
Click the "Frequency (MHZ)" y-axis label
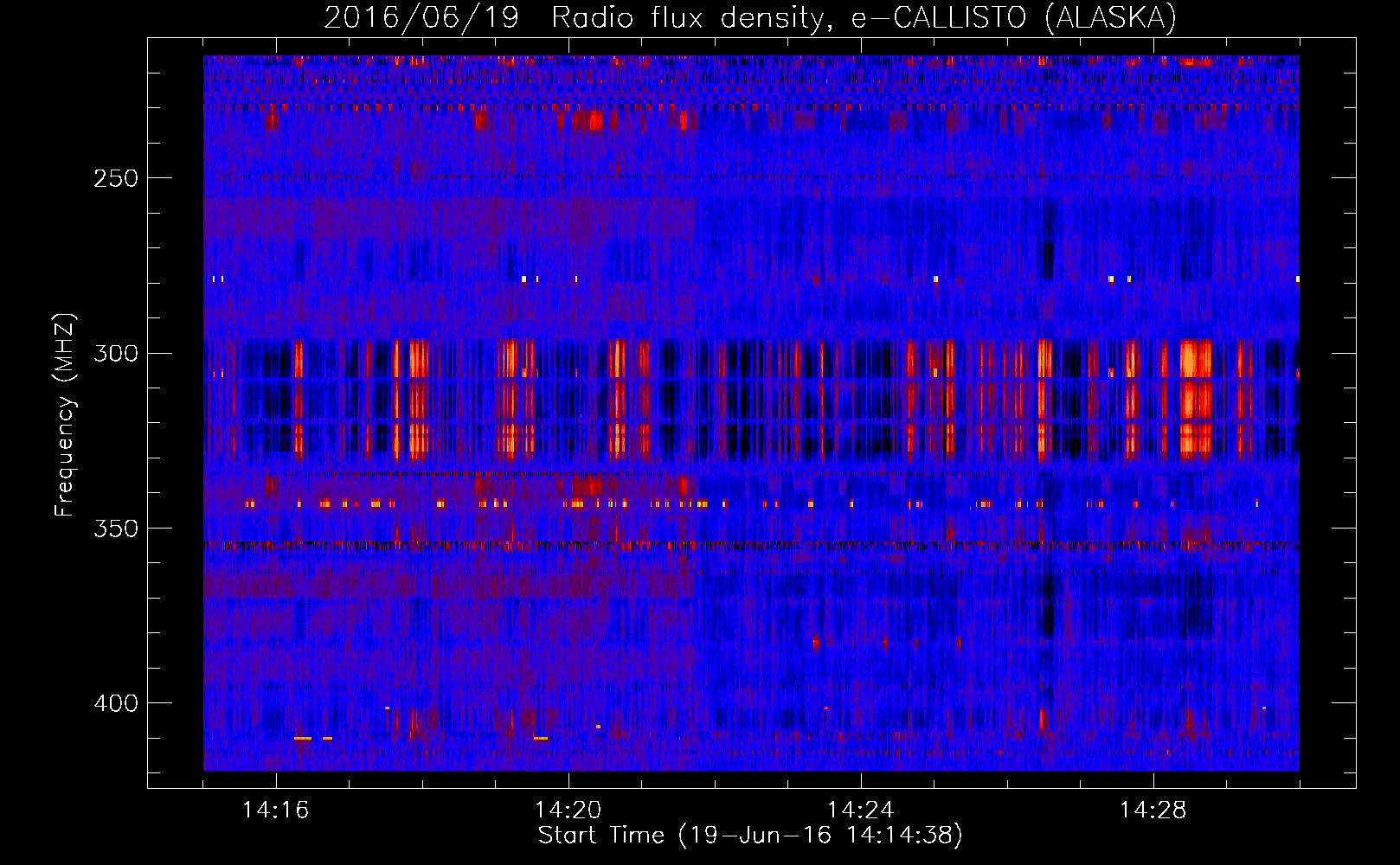(65, 414)
